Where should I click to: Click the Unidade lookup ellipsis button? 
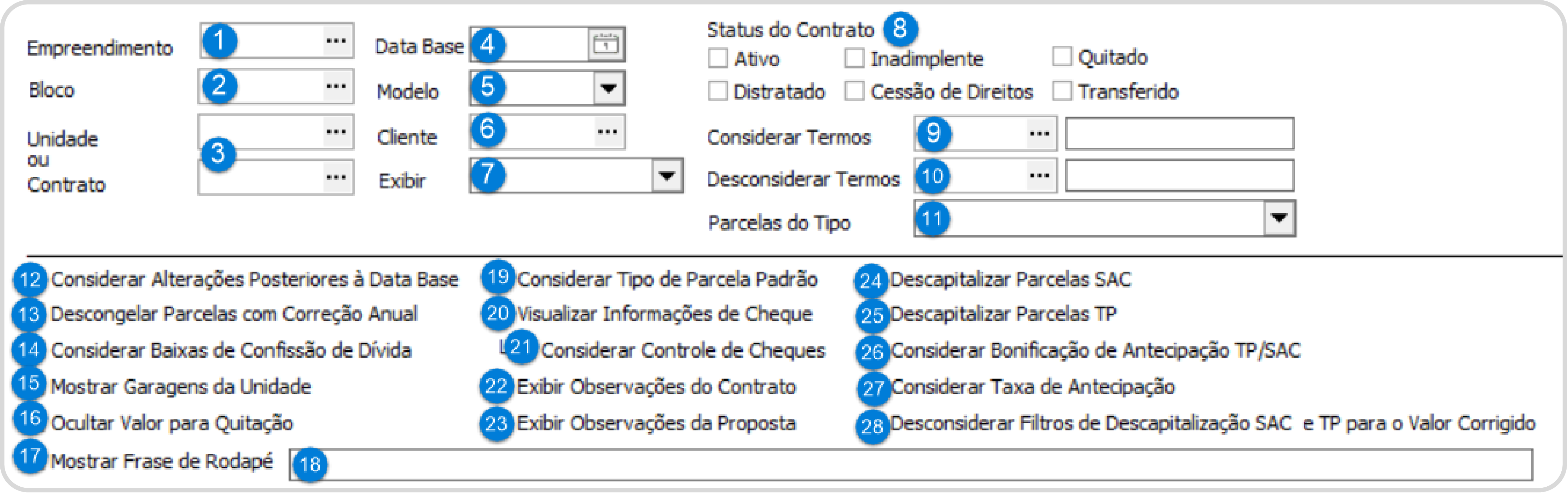click(336, 132)
